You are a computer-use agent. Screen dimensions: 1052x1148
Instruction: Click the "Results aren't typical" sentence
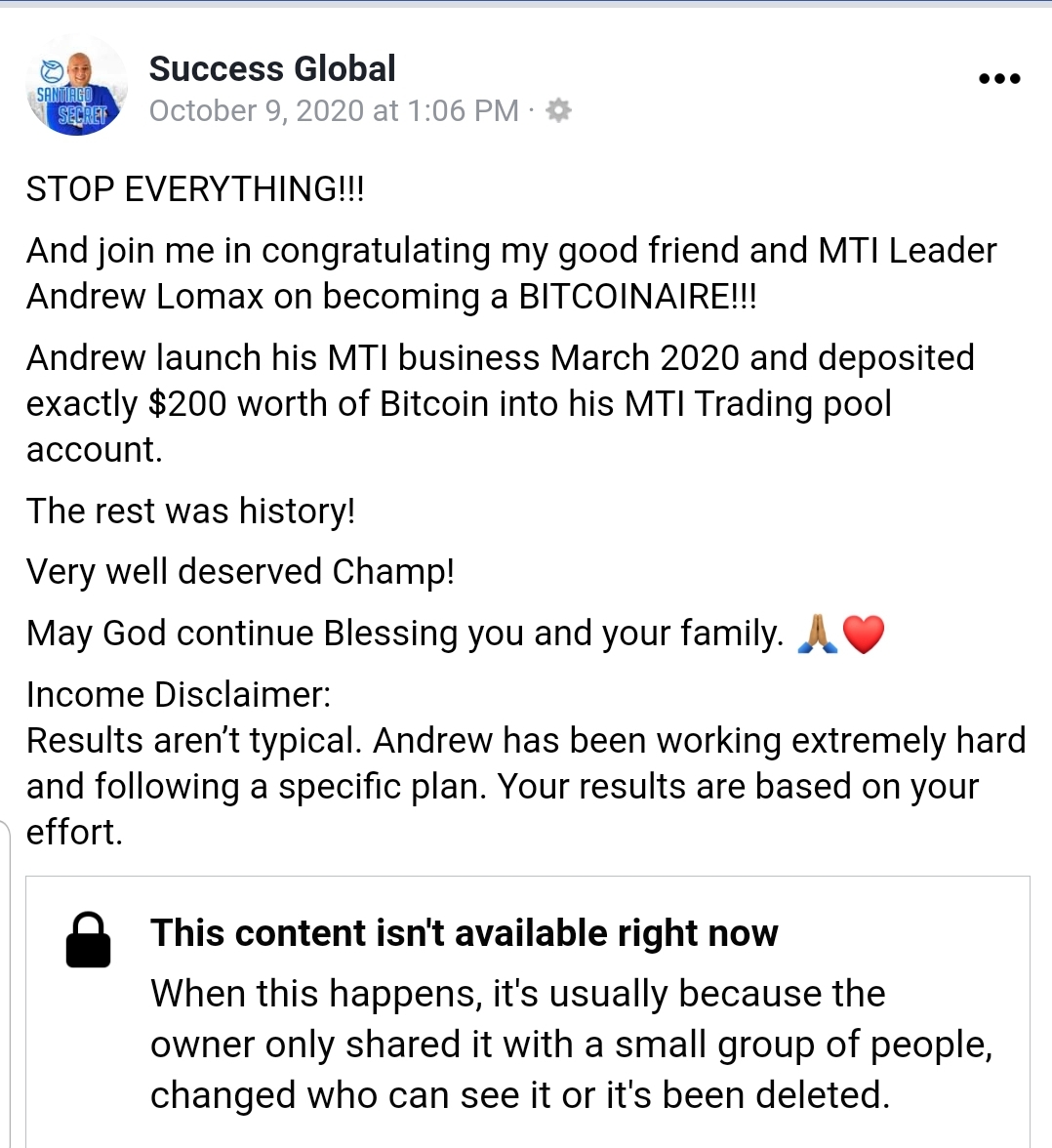(x=195, y=741)
